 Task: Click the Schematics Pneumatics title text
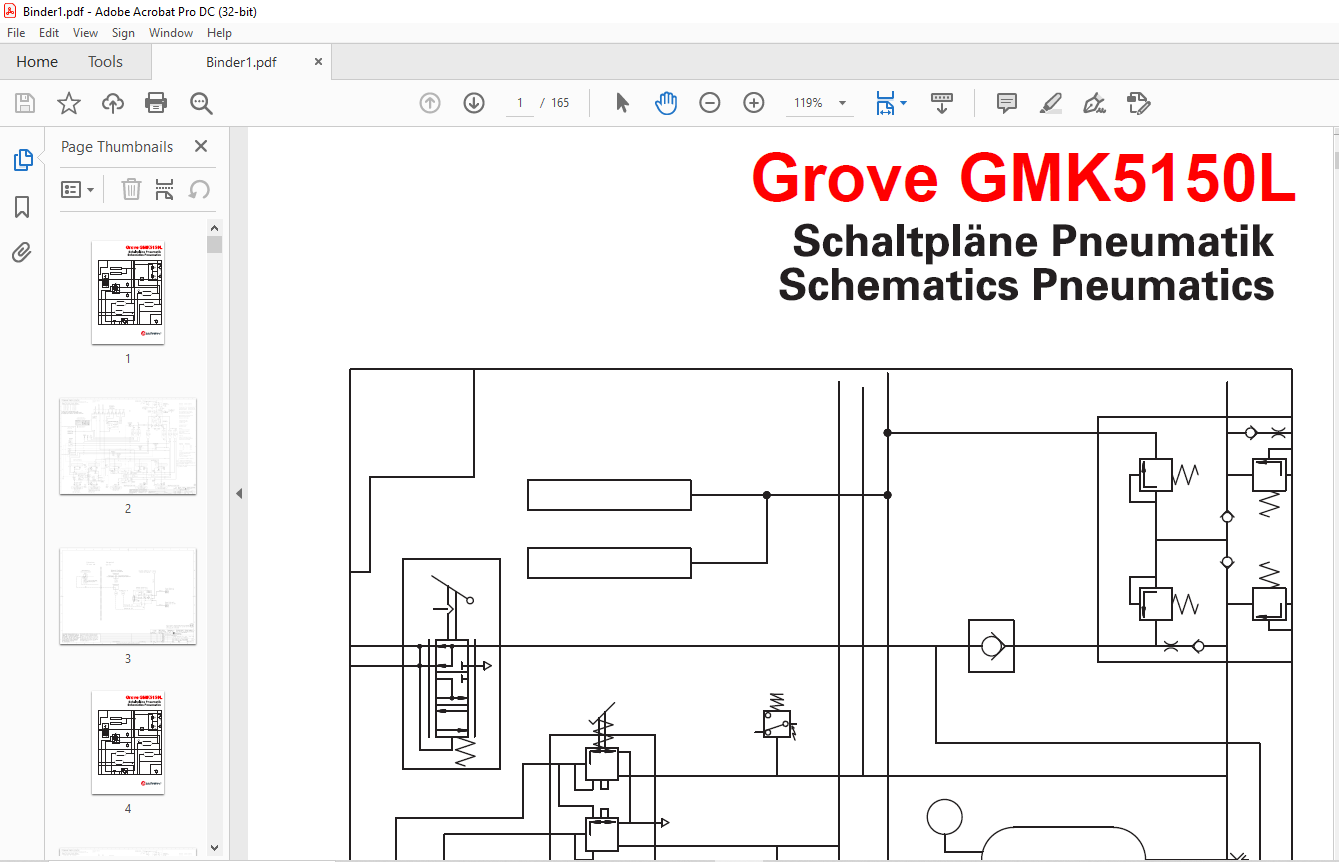click(x=1026, y=284)
